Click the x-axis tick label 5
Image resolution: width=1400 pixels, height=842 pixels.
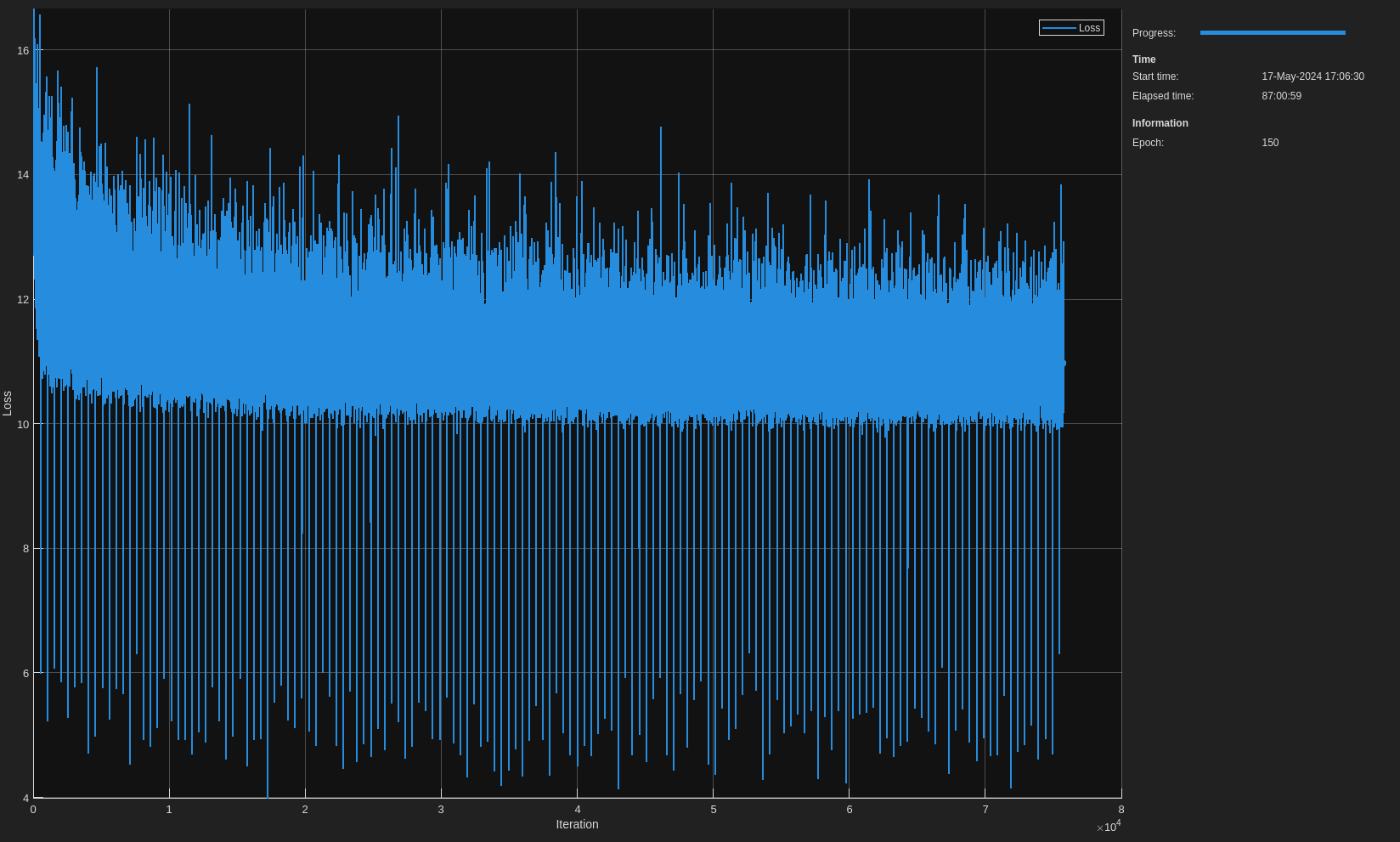point(714,809)
